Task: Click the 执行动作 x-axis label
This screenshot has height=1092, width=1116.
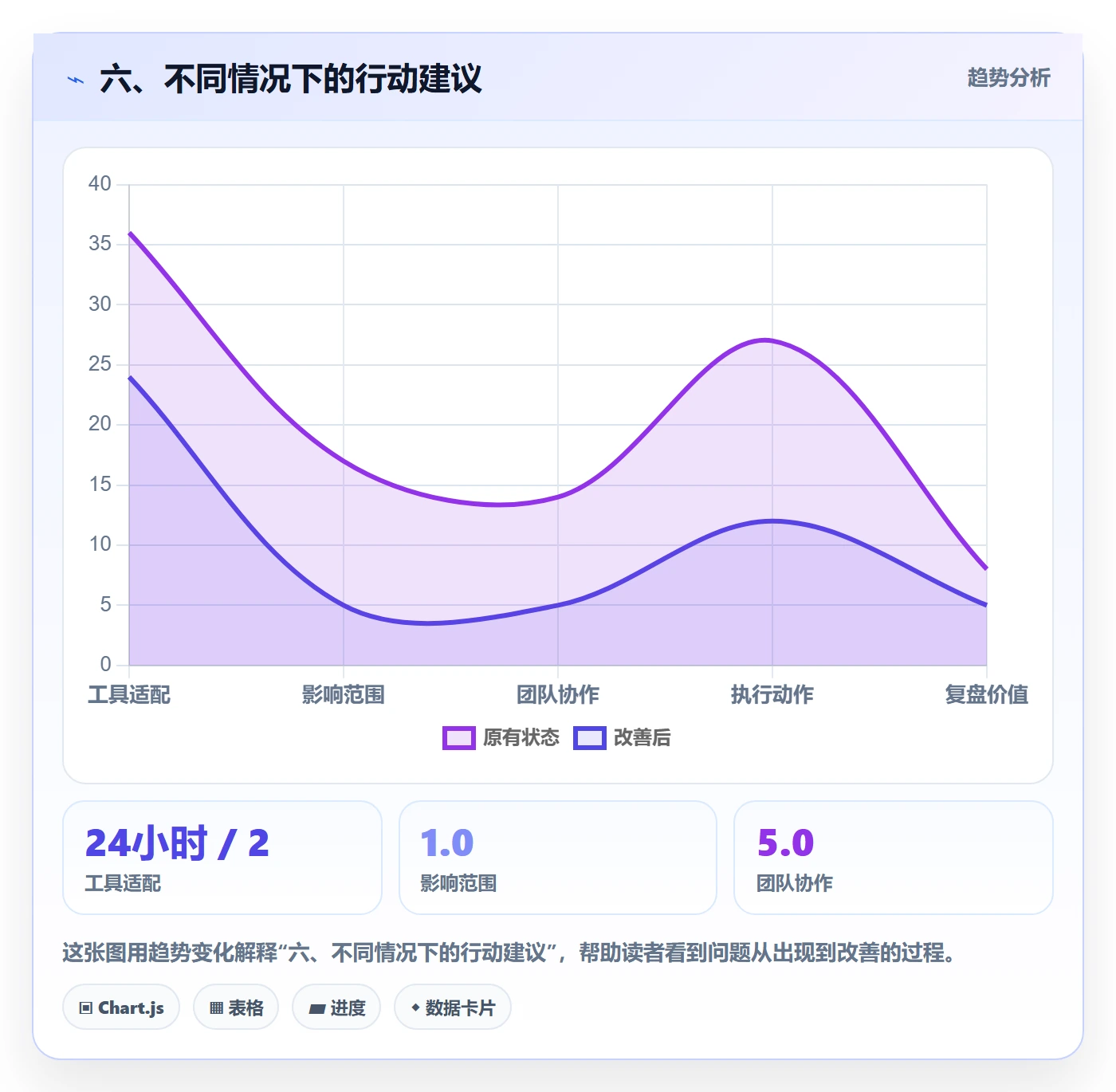Action: pyautogui.click(x=772, y=694)
